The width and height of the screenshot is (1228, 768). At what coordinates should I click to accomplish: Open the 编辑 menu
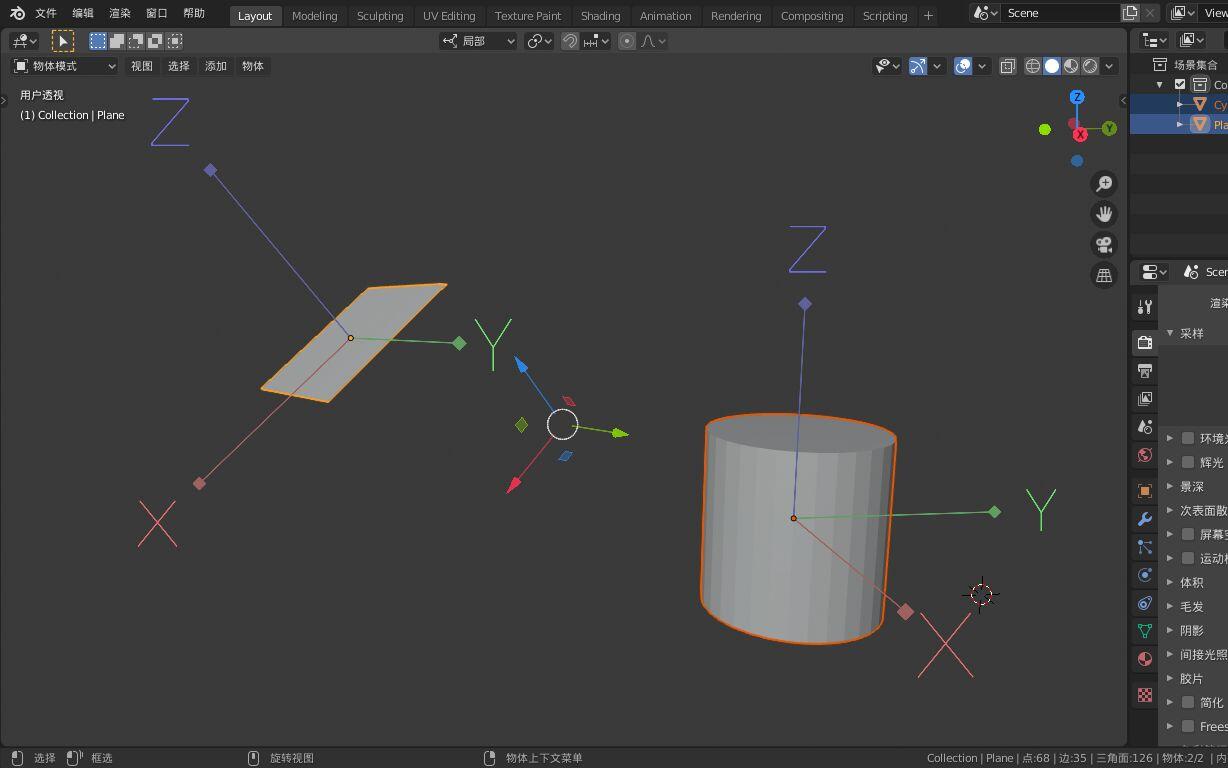point(83,13)
